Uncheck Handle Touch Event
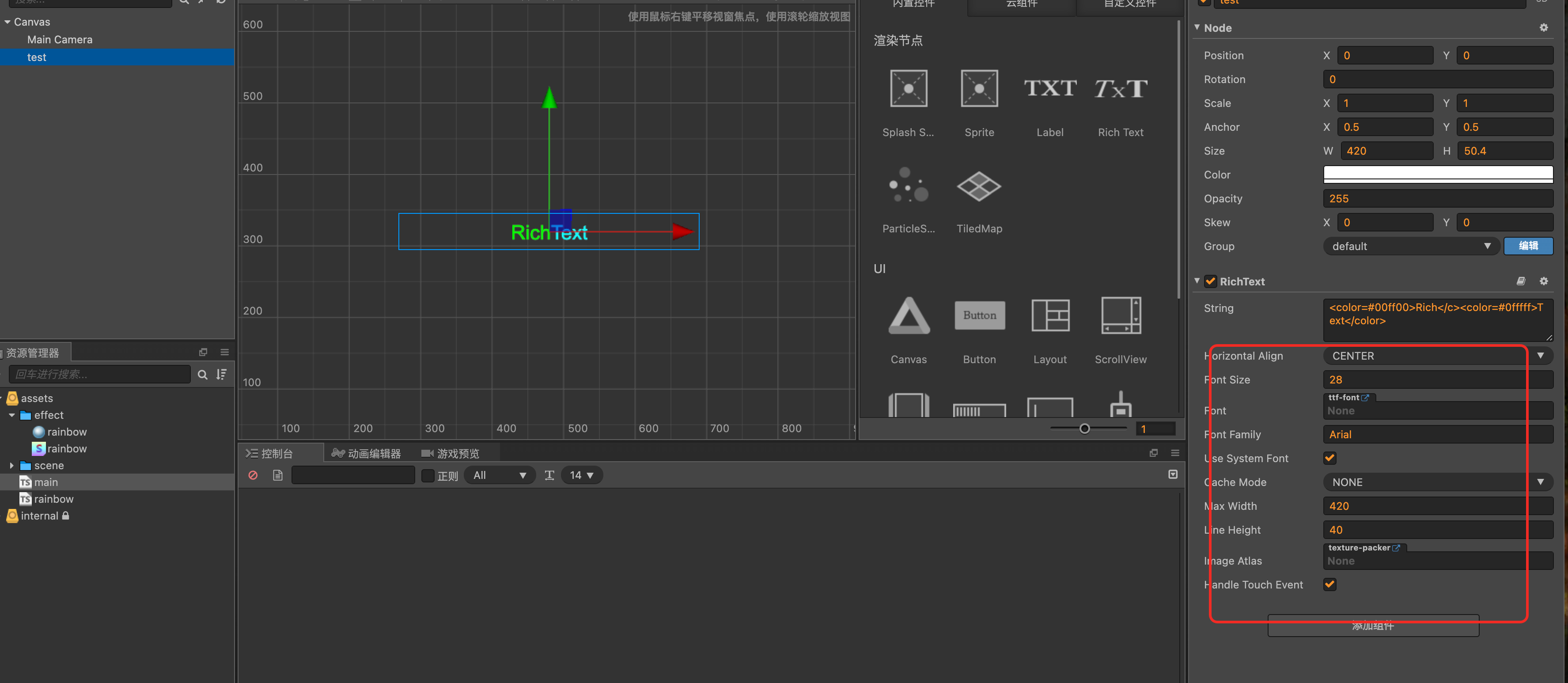The image size is (1568, 683). (x=1329, y=584)
